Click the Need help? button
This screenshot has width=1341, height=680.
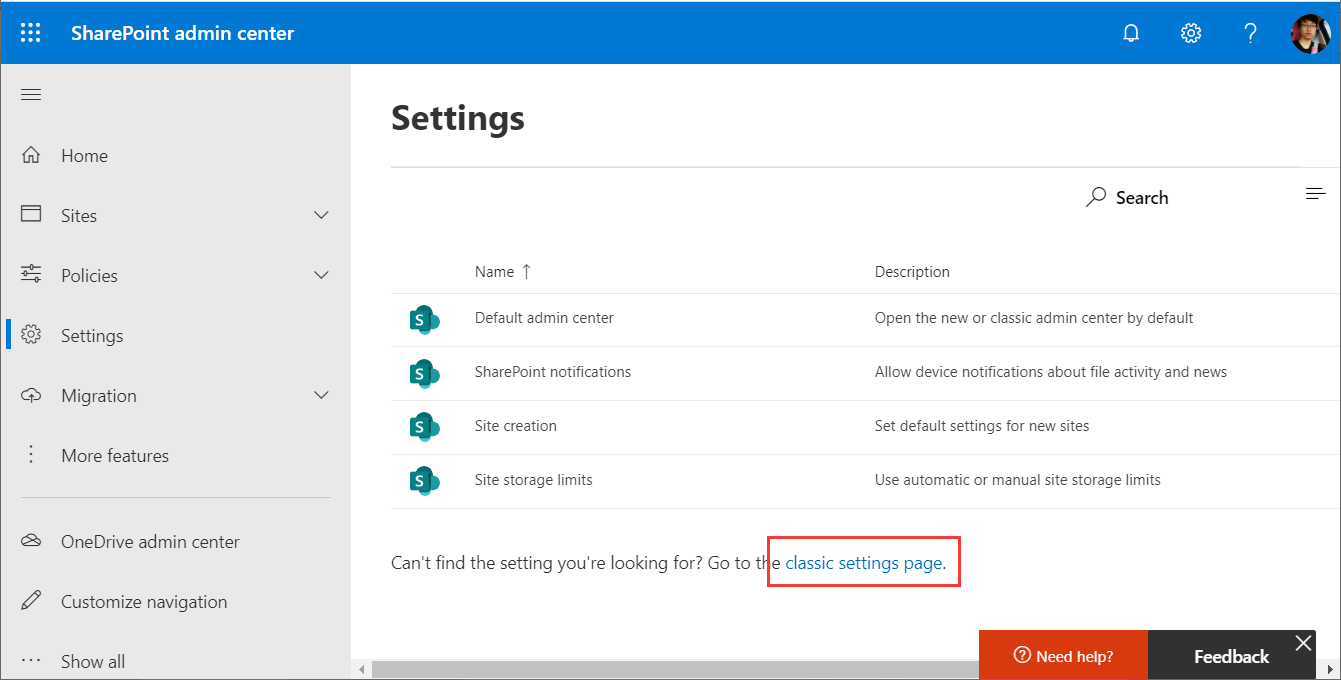(1063, 656)
